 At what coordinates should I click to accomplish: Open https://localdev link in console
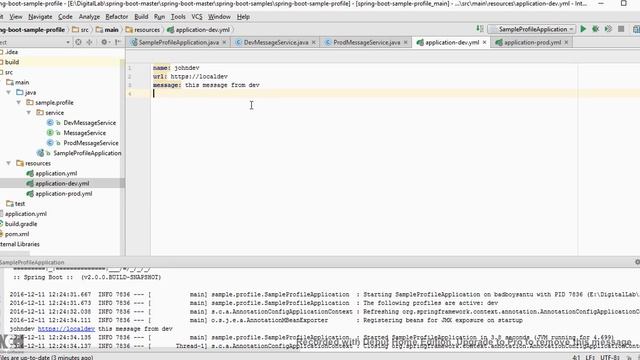click(66, 329)
